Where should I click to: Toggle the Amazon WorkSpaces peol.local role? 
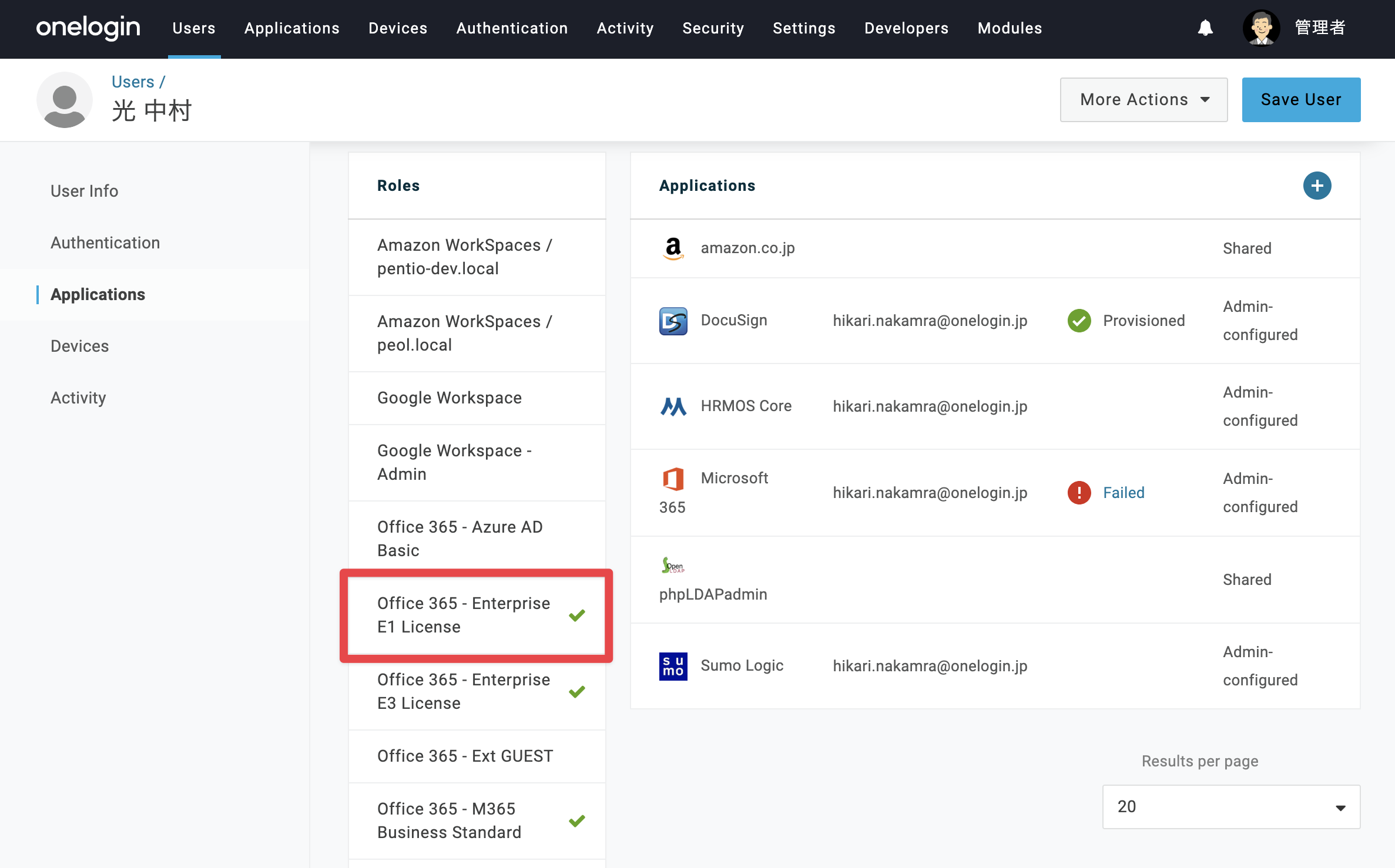tap(477, 334)
